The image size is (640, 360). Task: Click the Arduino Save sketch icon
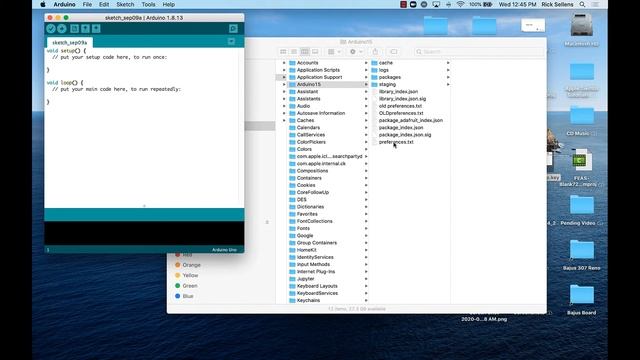pyautogui.click(x=96, y=29)
